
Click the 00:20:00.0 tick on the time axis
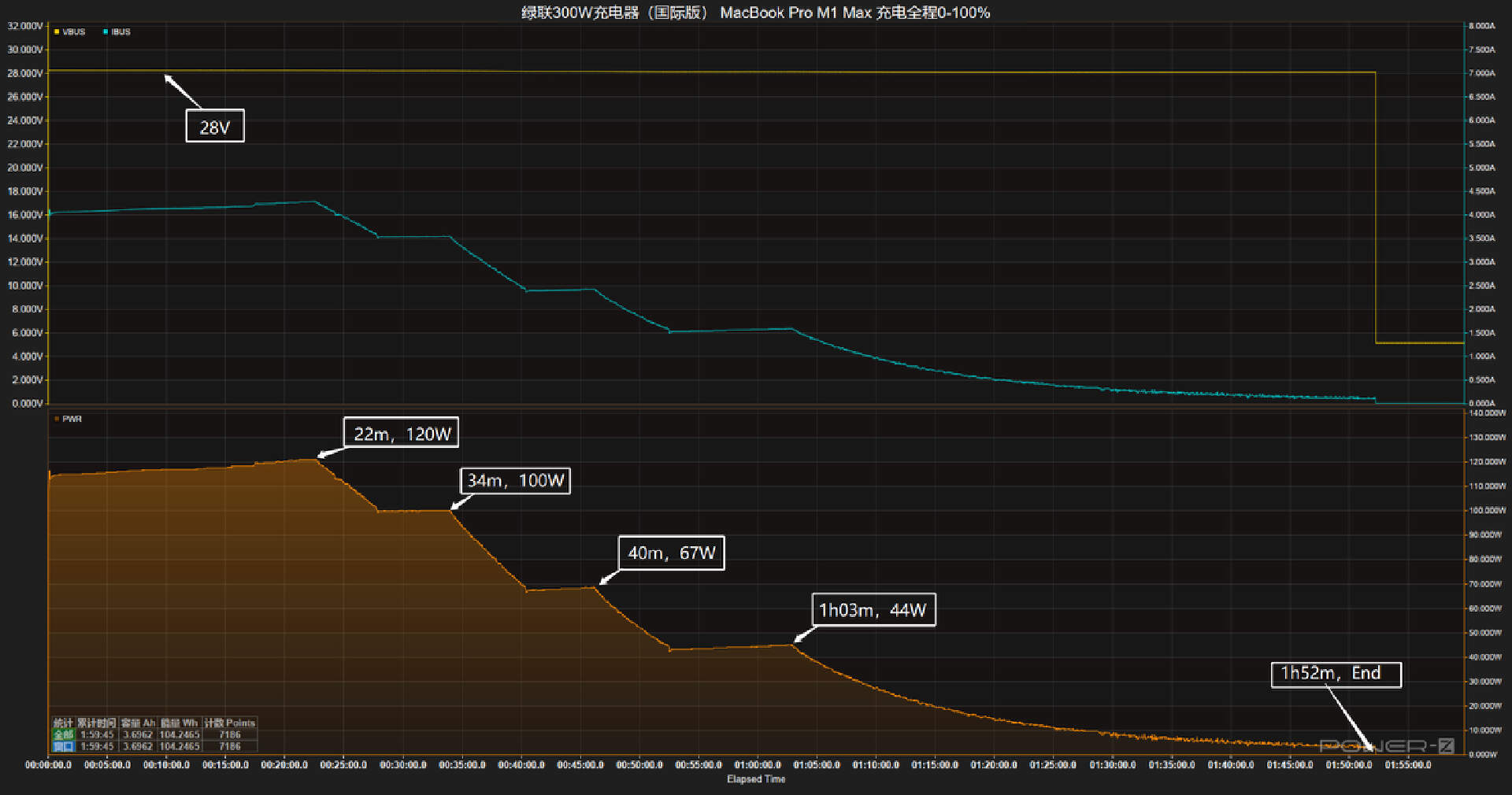coord(284,765)
